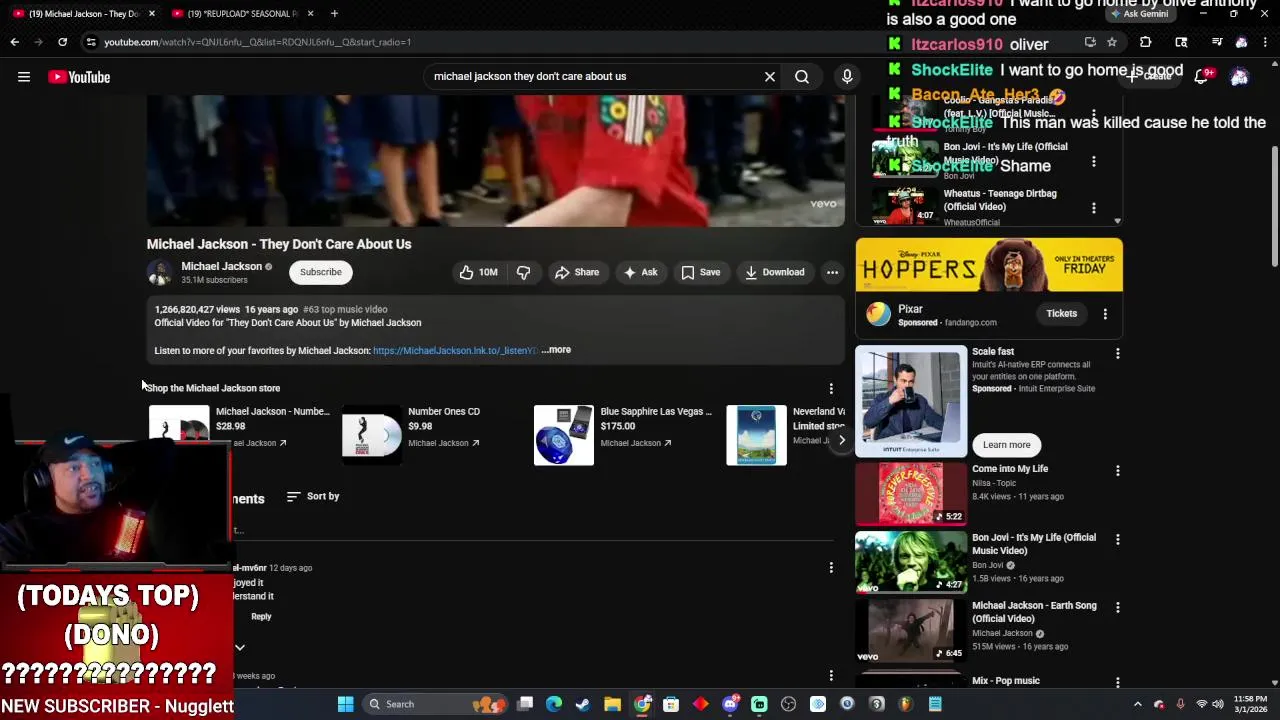Subscribe to the Michael Jackson channel
The width and height of the screenshot is (1280, 720).
coord(321,272)
